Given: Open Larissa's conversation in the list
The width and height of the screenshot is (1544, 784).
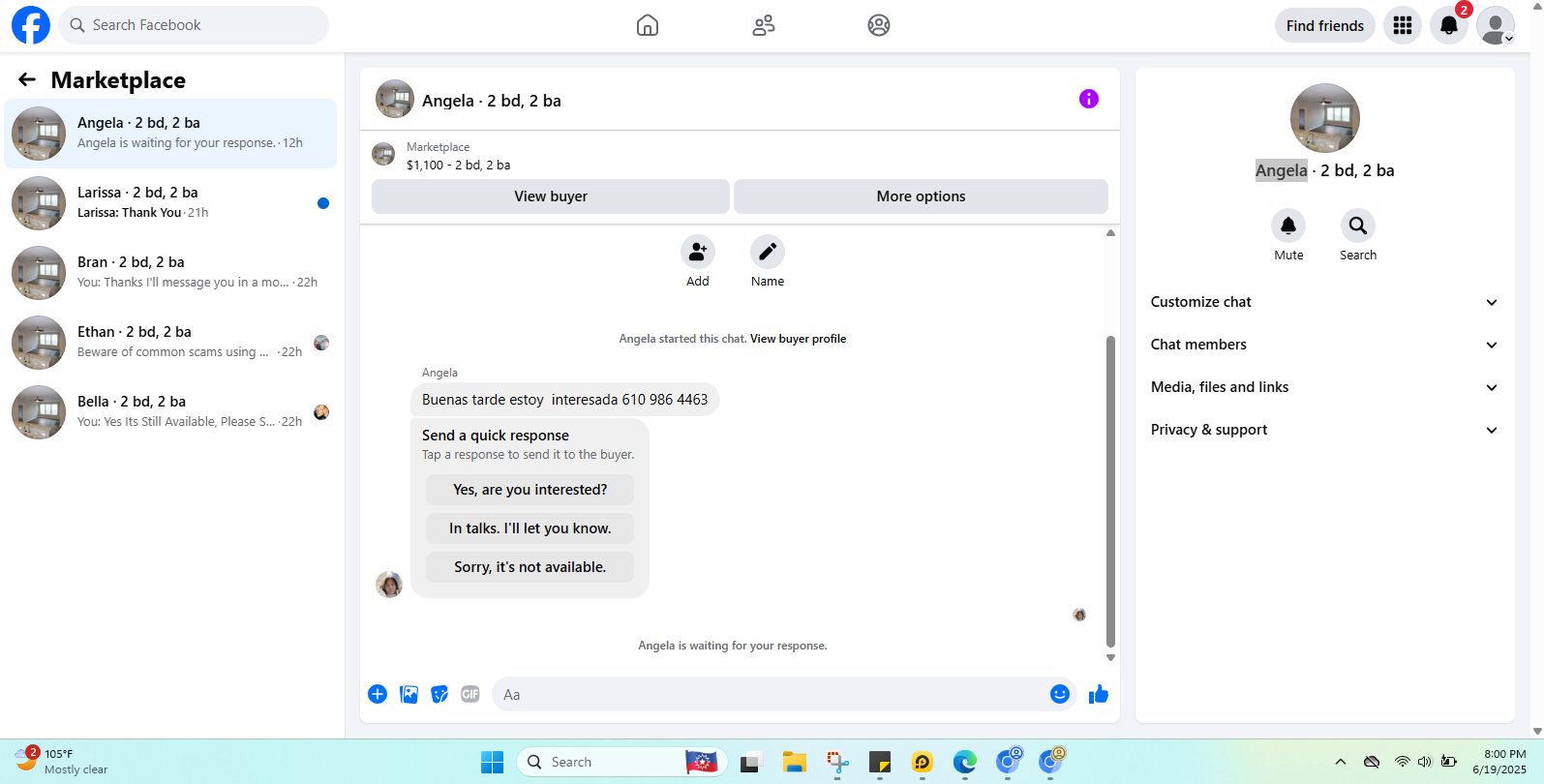Looking at the screenshot, I should tap(170, 203).
